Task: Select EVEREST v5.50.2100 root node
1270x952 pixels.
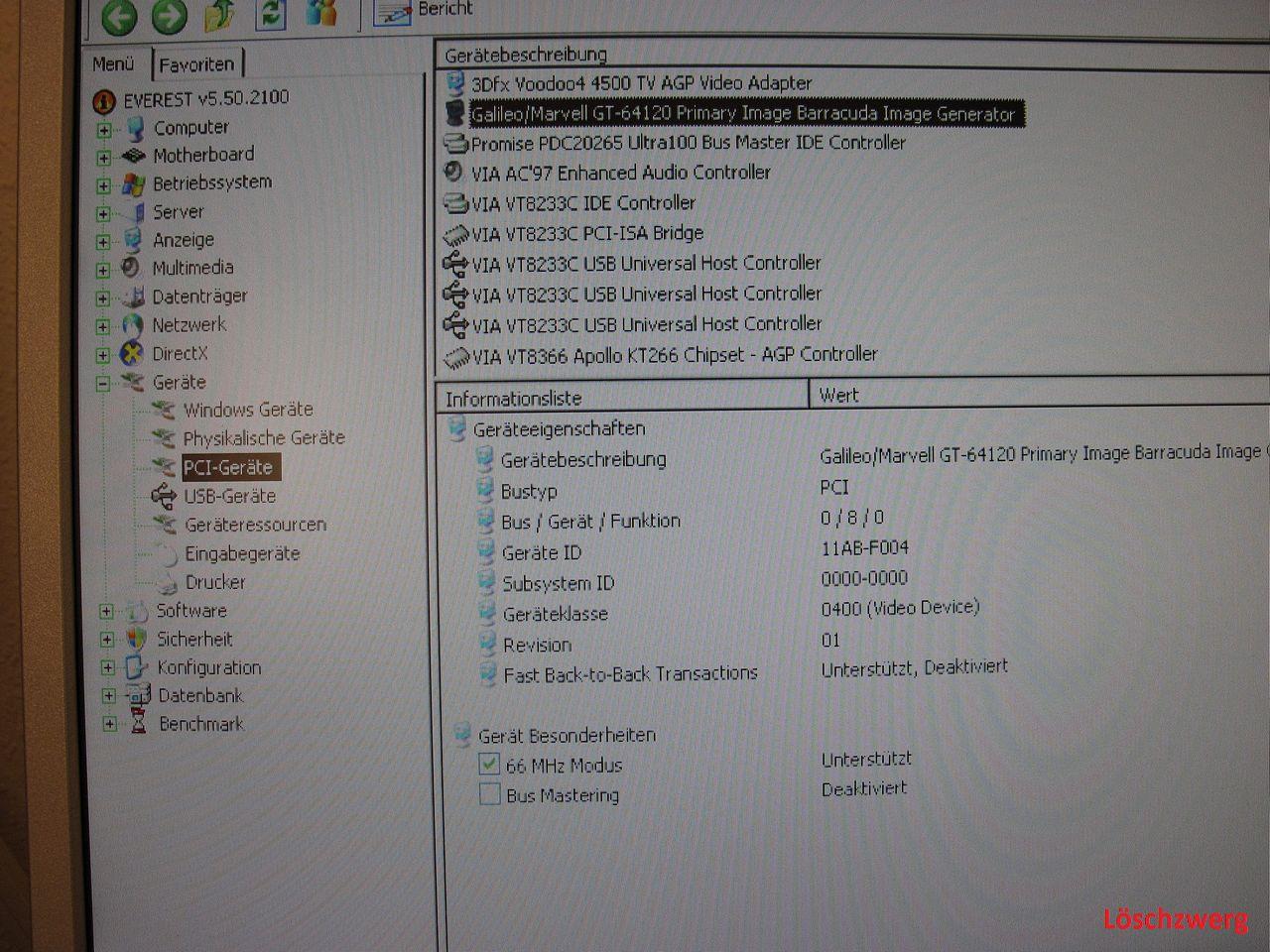Action: [x=205, y=98]
